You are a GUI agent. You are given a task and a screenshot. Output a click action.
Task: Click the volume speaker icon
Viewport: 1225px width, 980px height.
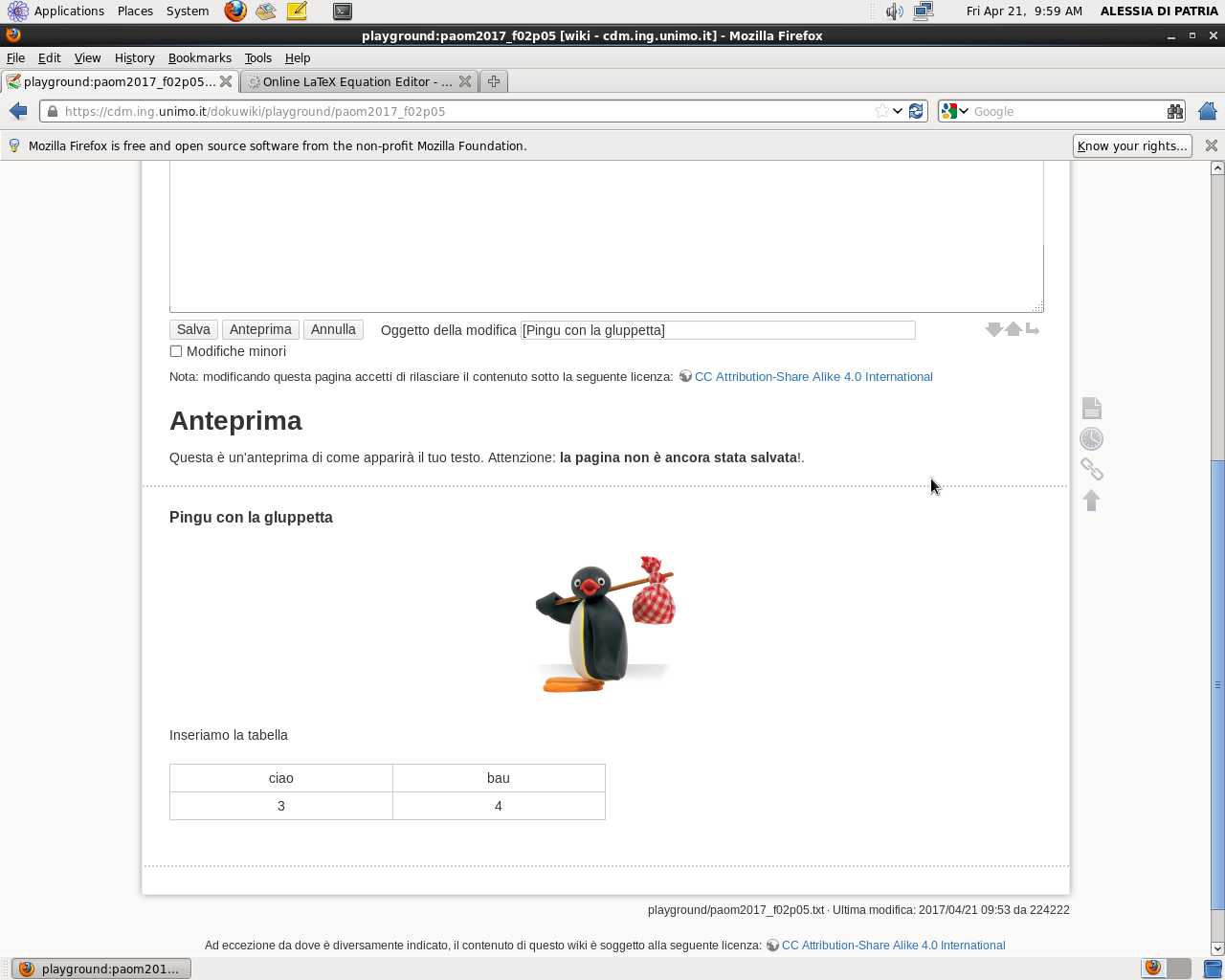coord(894,11)
